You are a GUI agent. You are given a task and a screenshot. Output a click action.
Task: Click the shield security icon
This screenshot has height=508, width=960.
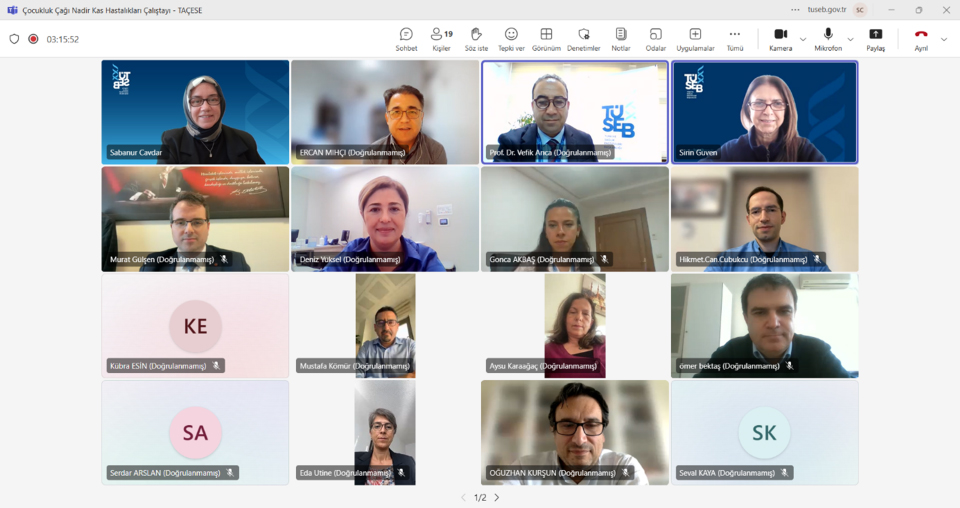[14, 39]
